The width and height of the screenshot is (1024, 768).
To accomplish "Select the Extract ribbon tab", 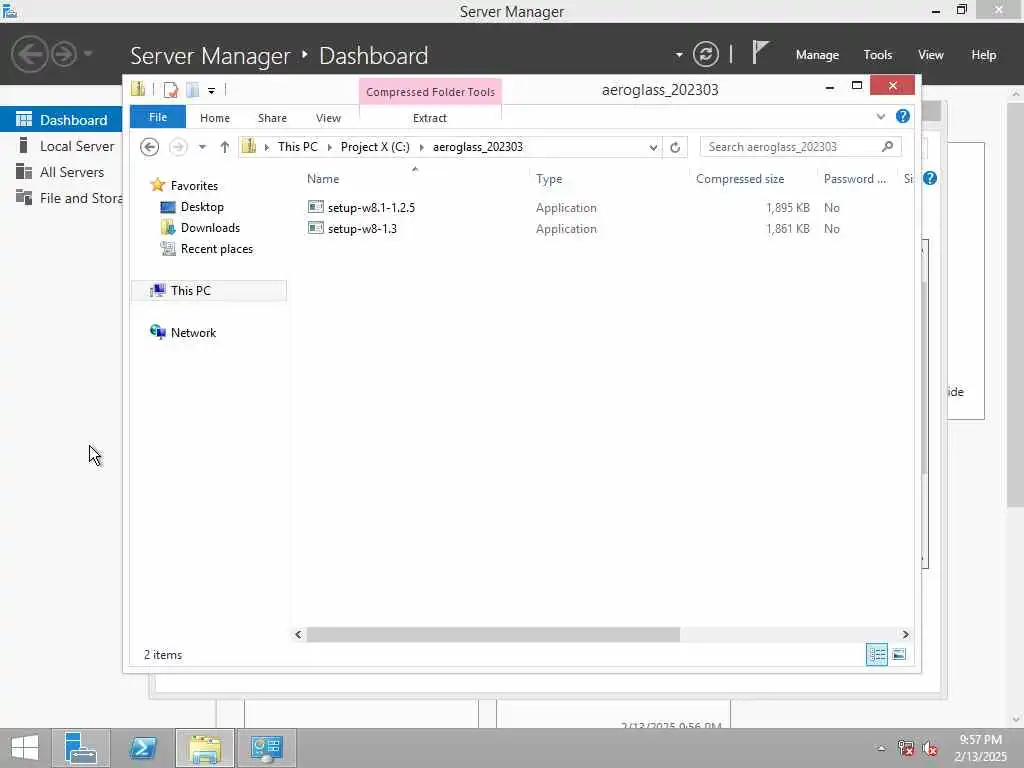I will click(x=430, y=118).
